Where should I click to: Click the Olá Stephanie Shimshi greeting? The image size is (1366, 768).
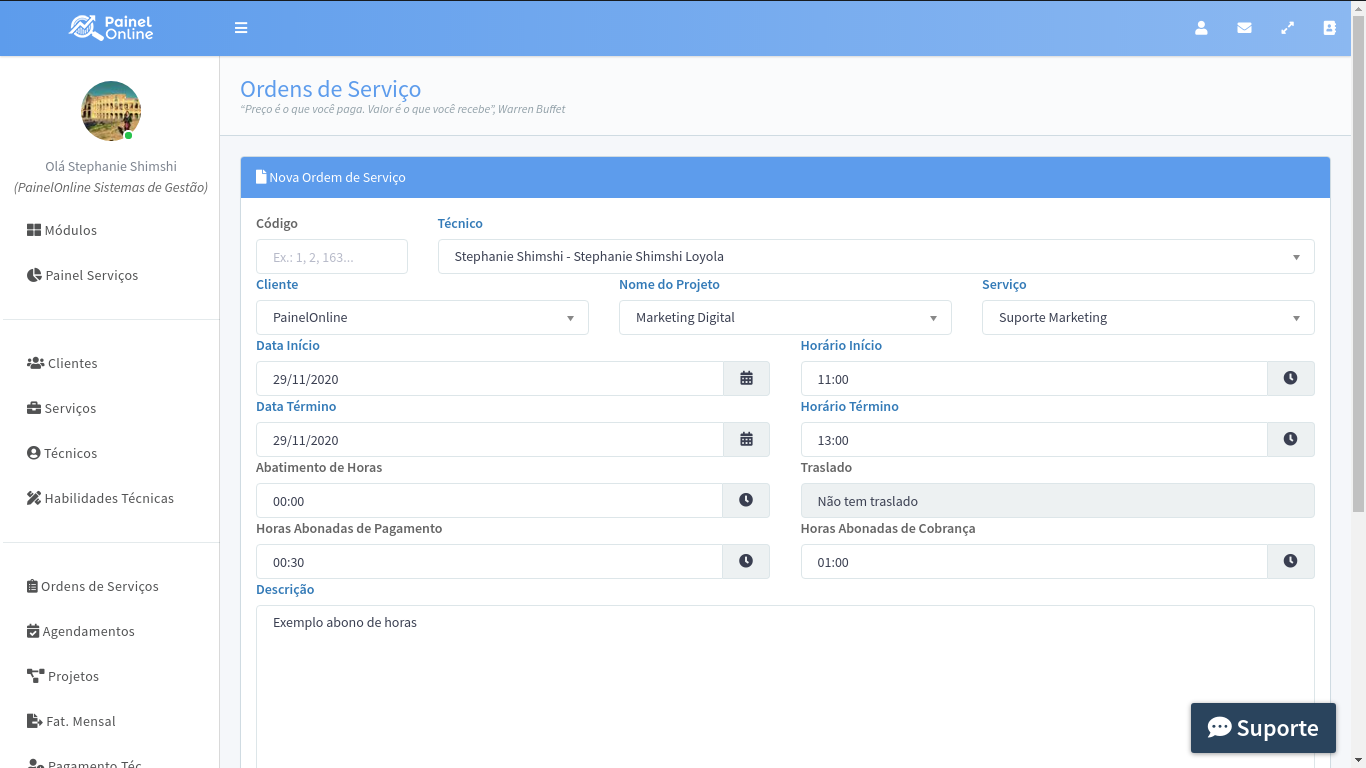(111, 166)
